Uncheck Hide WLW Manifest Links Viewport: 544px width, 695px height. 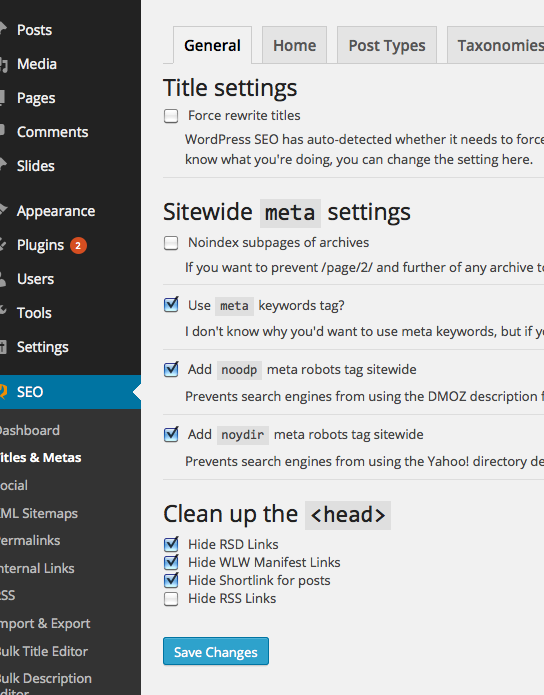click(x=171, y=562)
